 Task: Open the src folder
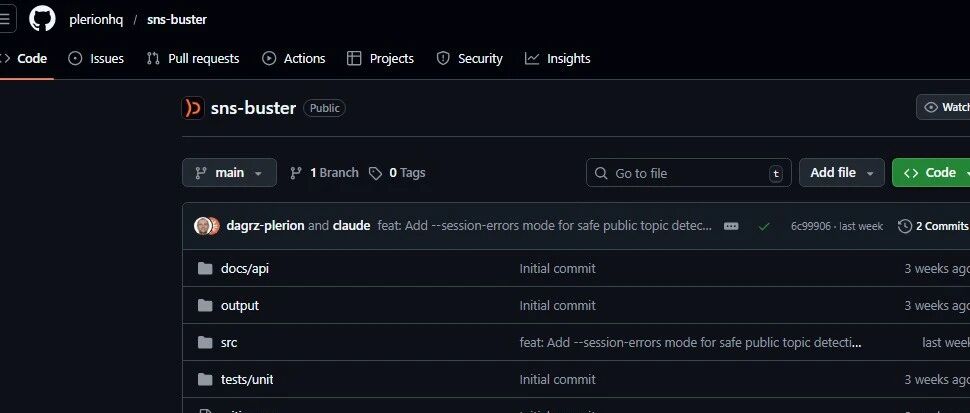pyautogui.click(x=229, y=343)
